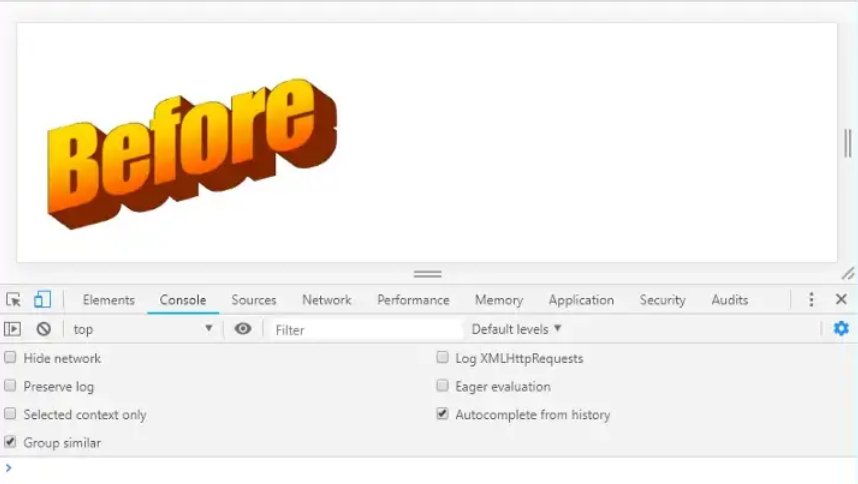Uncheck Autocomplete from history
The height and width of the screenshot is (484, 858).
pos(442,414)
